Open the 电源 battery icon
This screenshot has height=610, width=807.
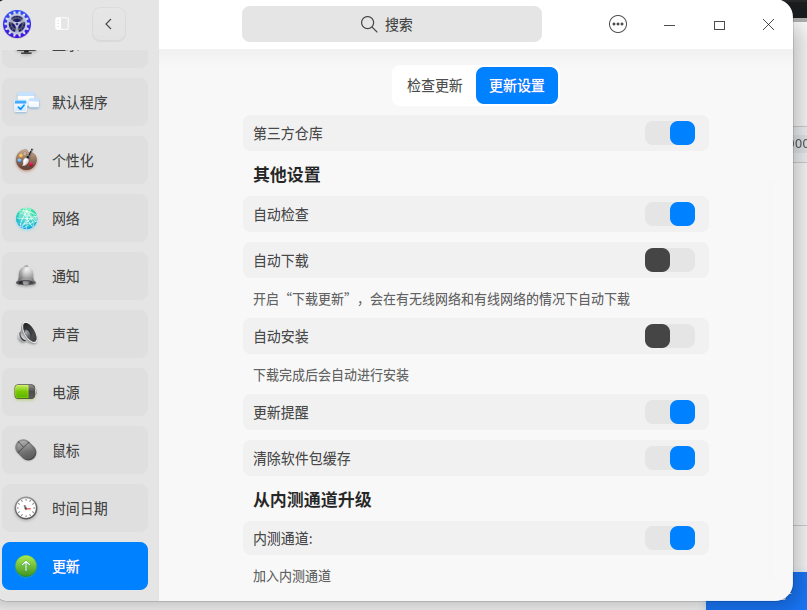point(25,392)
